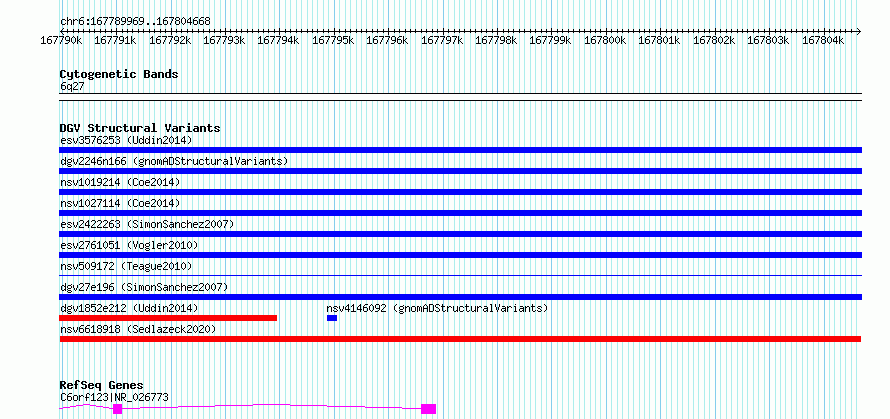The width and height of the screenshot is (890, 419).
Task: Click the 167800k ruler tick label
Action: pos(605,40)
